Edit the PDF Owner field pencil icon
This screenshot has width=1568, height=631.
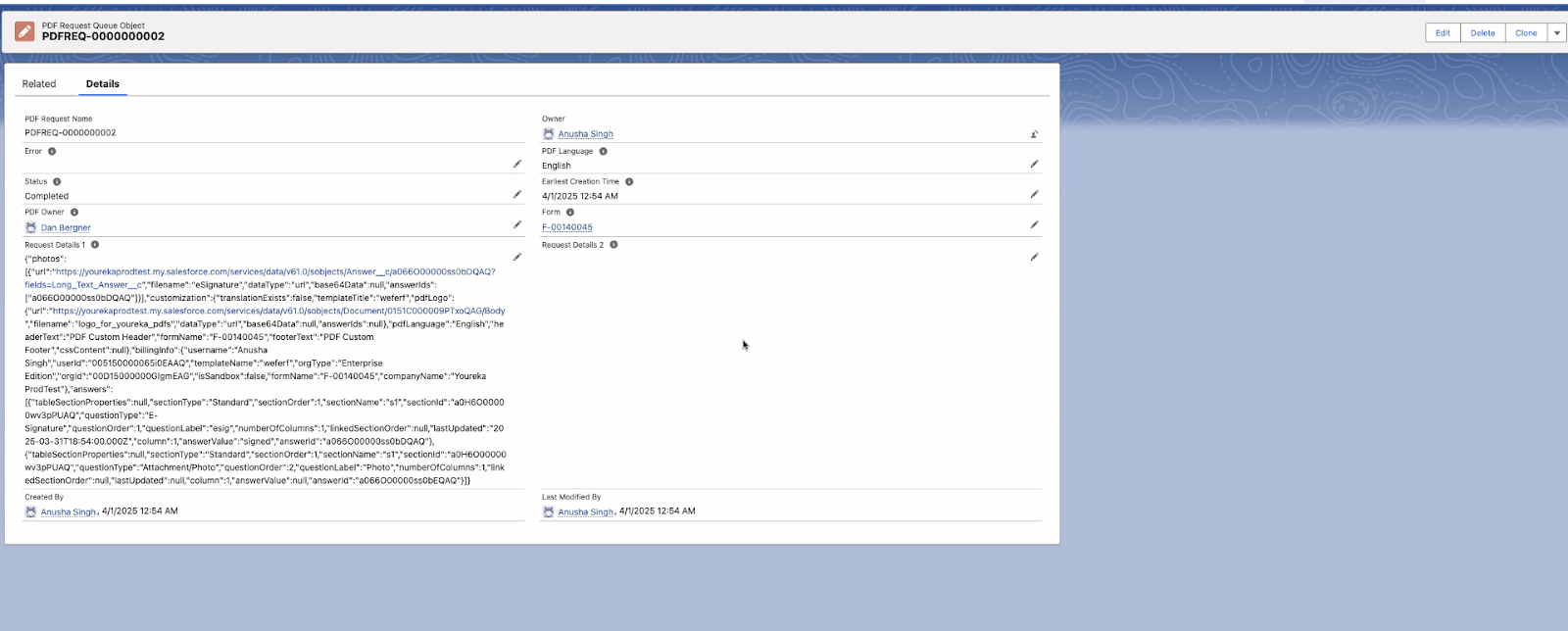(517, 224)
